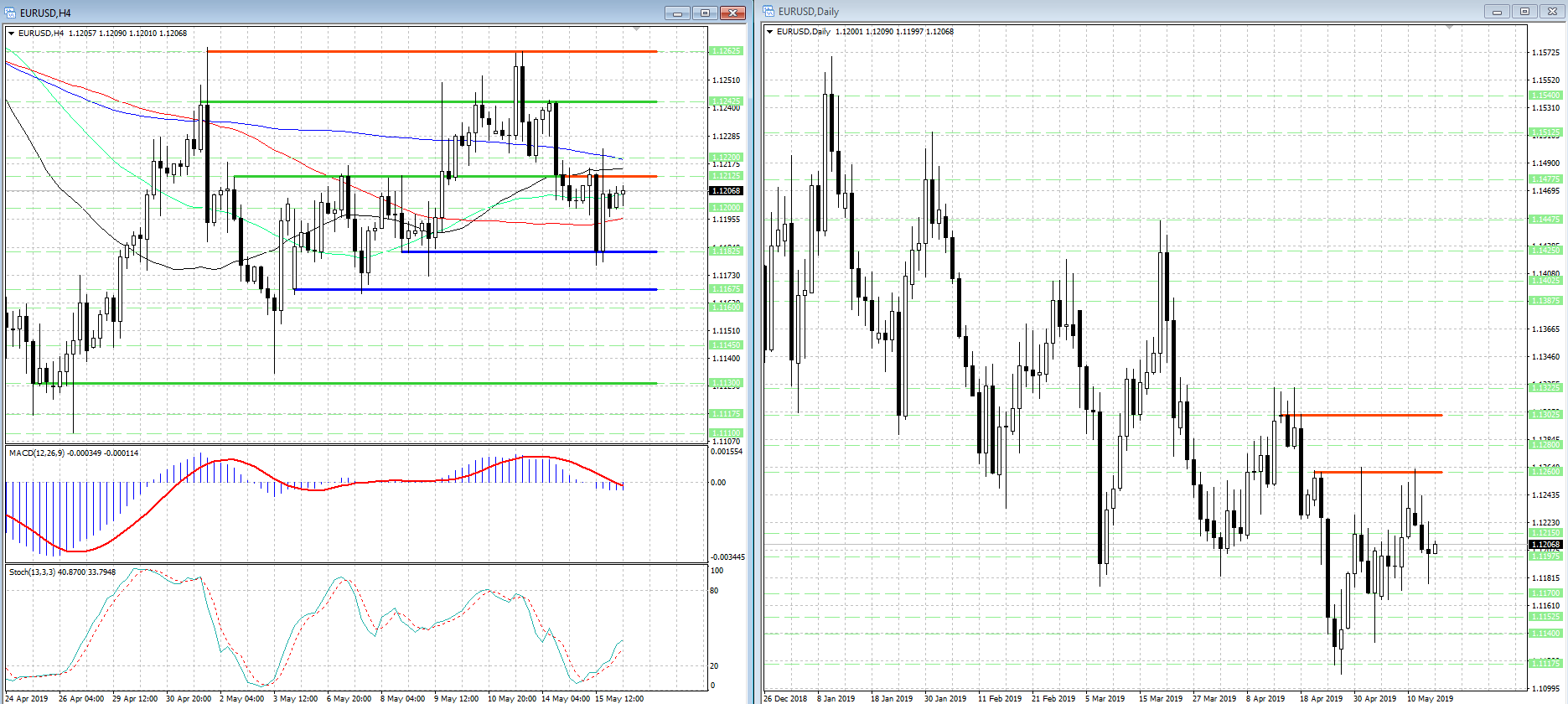The height and width of the screenshot is (704, 1568).
Task: Click the Daily chart OHLC quote header
Action: 865,32
